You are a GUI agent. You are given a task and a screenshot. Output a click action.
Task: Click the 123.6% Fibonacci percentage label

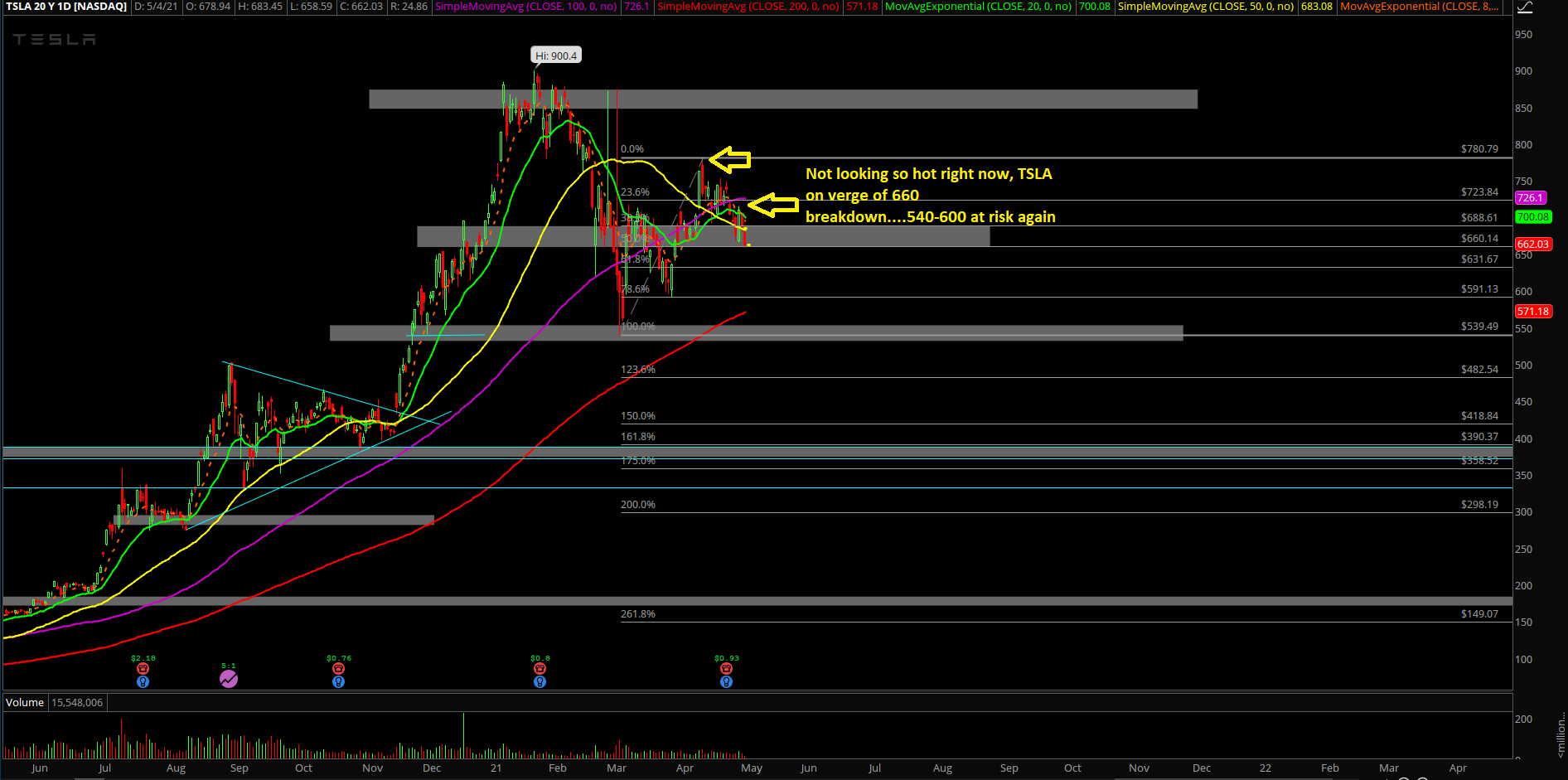(638, 370)
